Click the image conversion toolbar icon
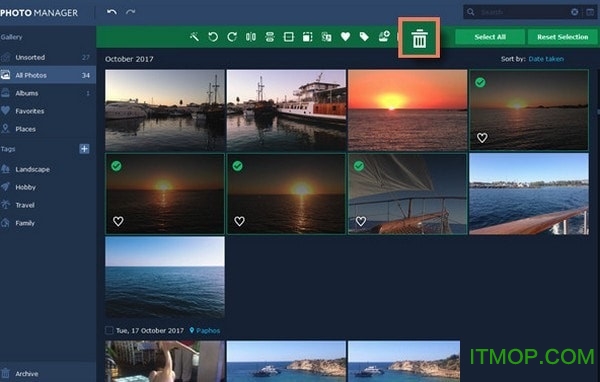 (326, 37)
